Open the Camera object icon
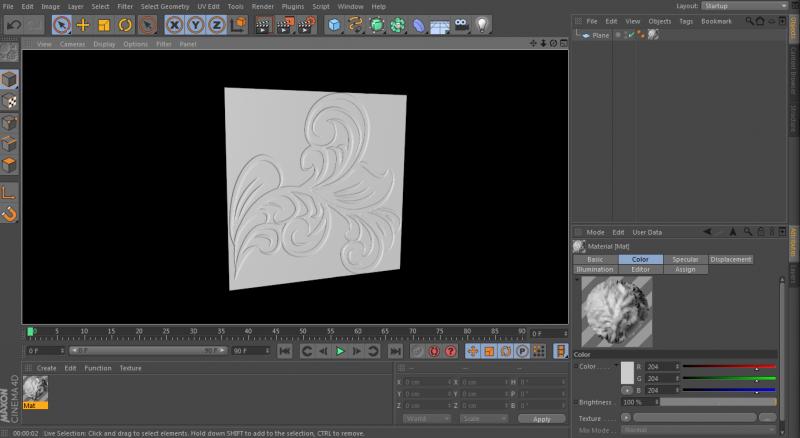The height and width of the screenshot is (438, 800). (x=459, y=24)
